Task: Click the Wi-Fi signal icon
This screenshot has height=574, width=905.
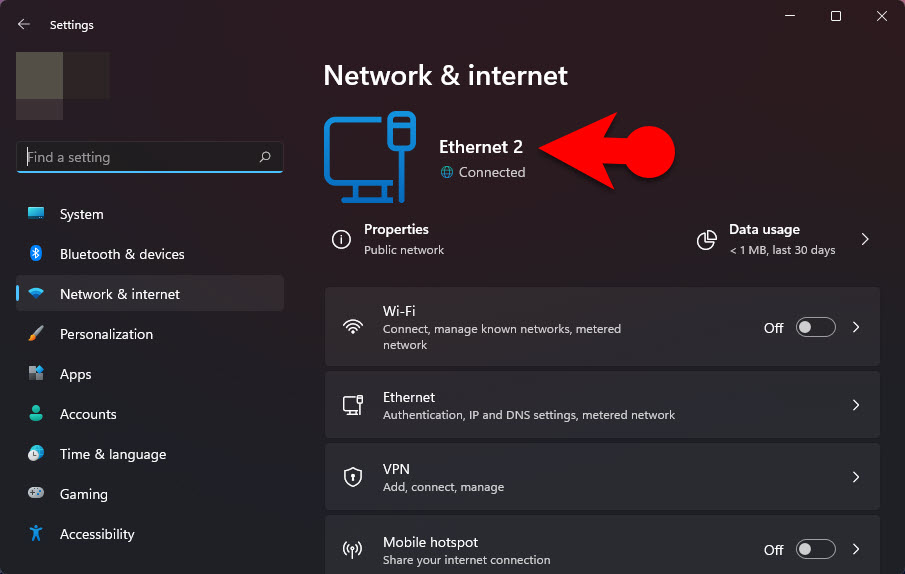Action: [353, 327]
